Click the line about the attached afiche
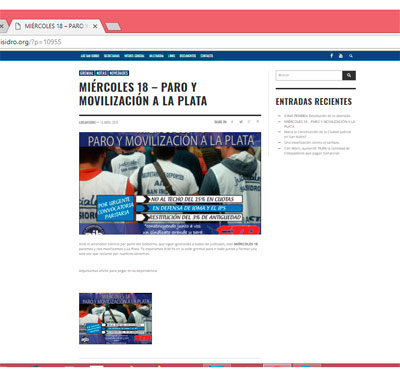This screenshot has width=400, height=390. [x=118, y=271]
